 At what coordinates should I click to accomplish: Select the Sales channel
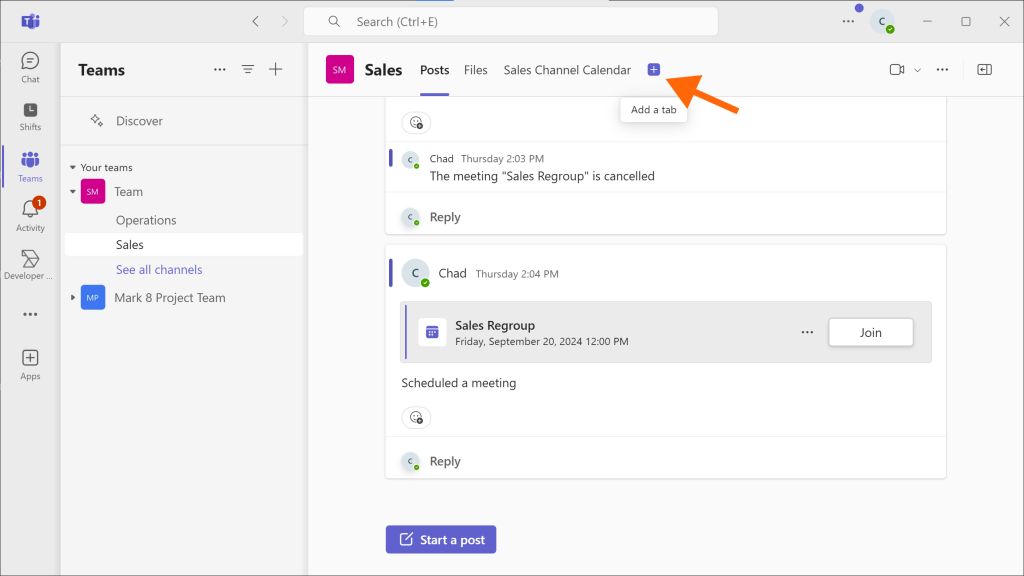click(x=184, y=244)
